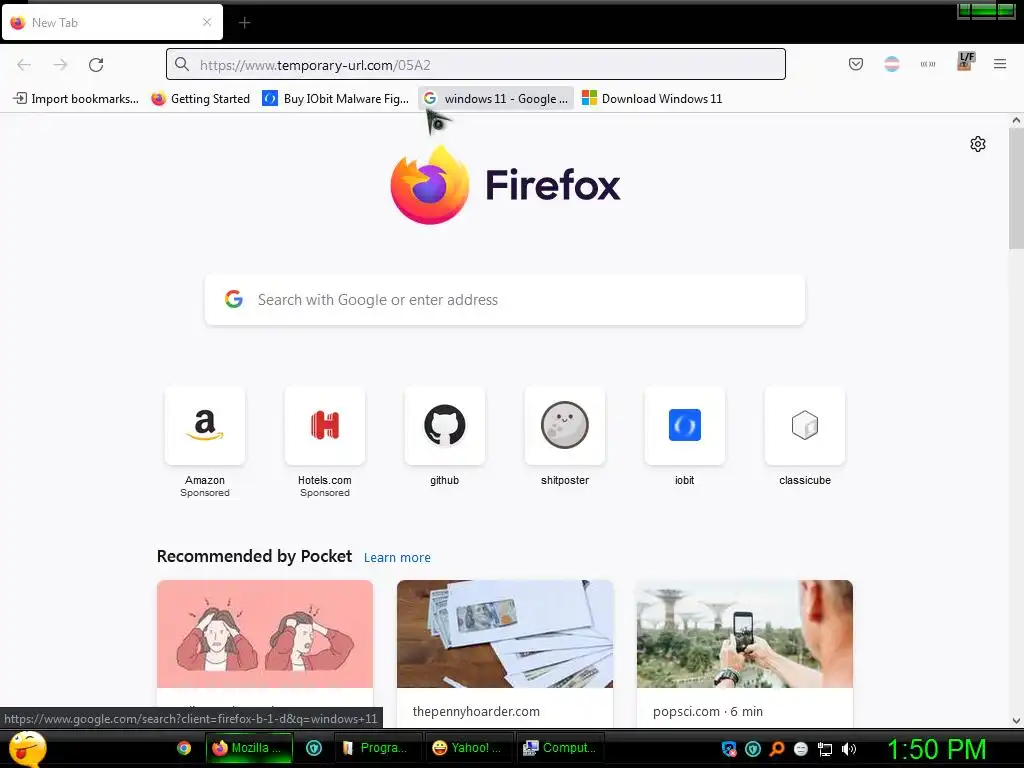Viewport: 1024px width, 768px height.
Task: Open Buy IObit Malware Fighter bookmark
Action: pos(336,99)
